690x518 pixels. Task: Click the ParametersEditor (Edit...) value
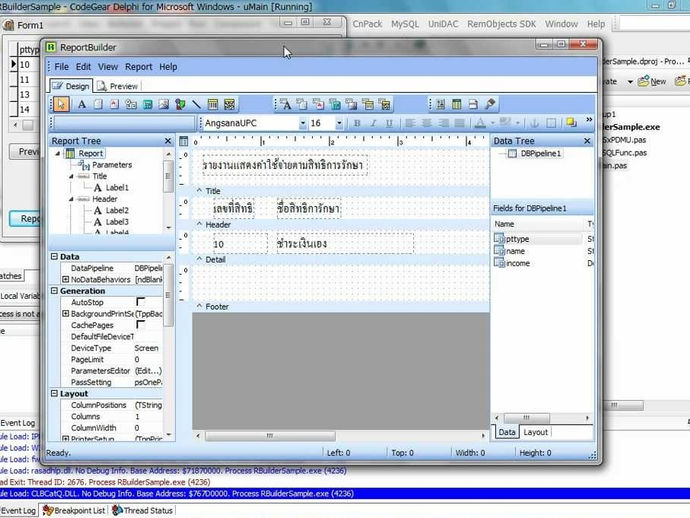[148, 371]
